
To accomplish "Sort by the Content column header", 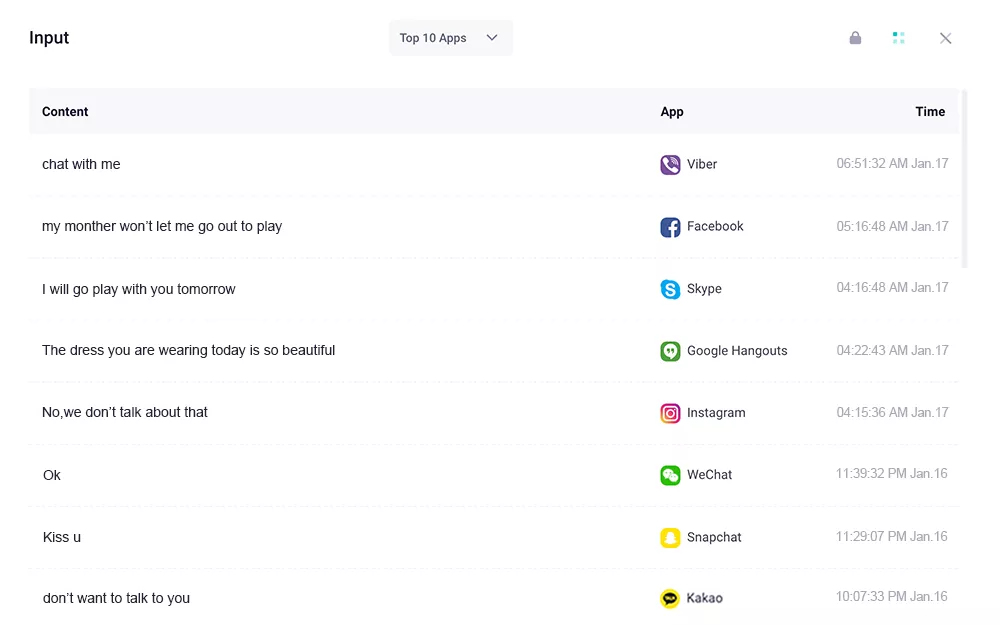I will point(65,112).
